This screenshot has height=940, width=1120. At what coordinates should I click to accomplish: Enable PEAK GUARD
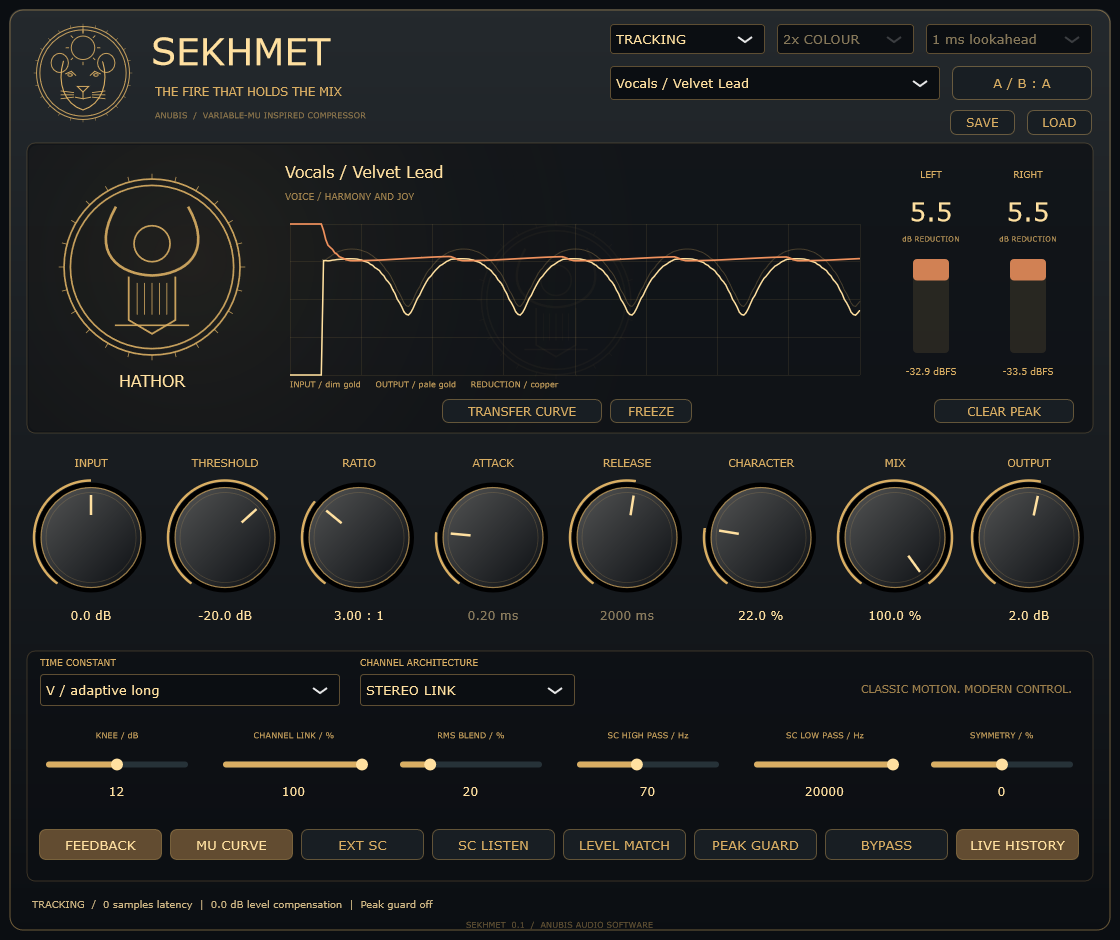click(755, 845)
